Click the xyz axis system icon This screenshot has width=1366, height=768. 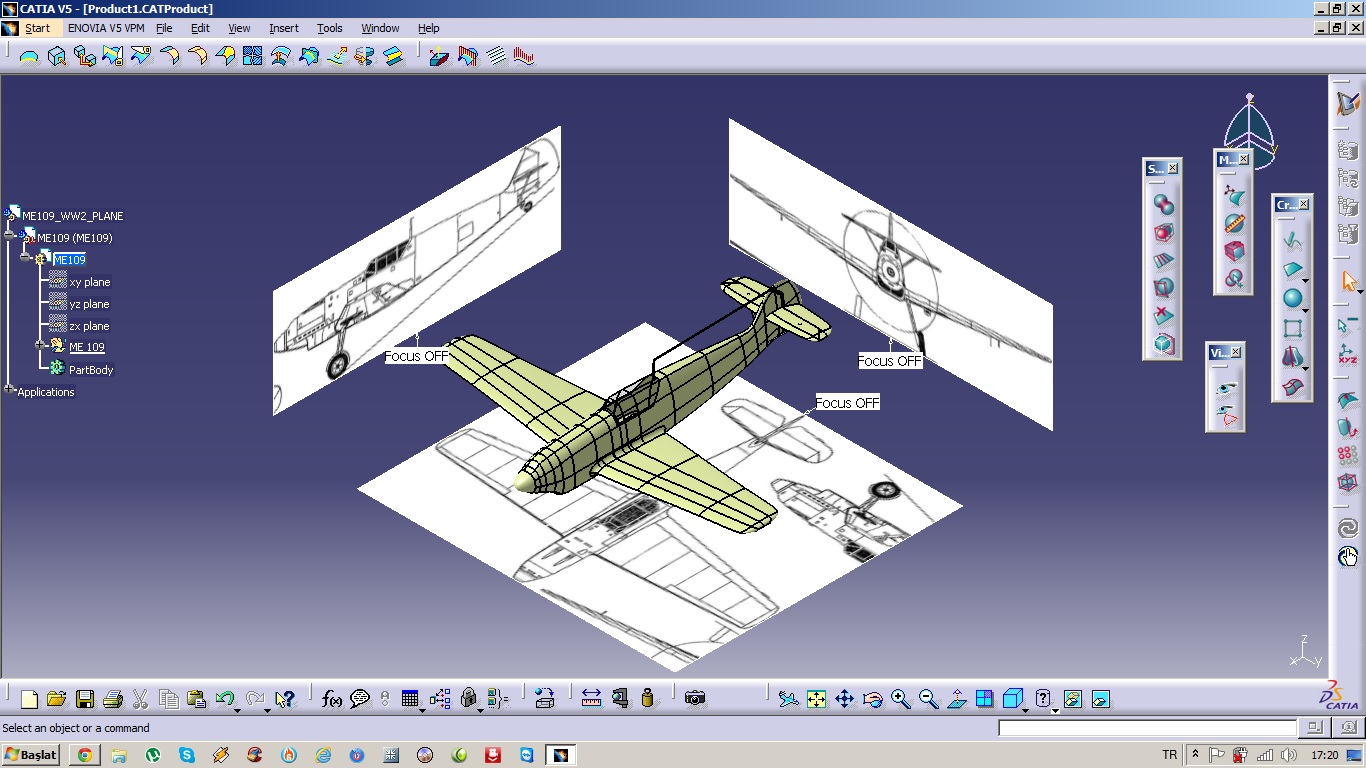[1348, 355]
